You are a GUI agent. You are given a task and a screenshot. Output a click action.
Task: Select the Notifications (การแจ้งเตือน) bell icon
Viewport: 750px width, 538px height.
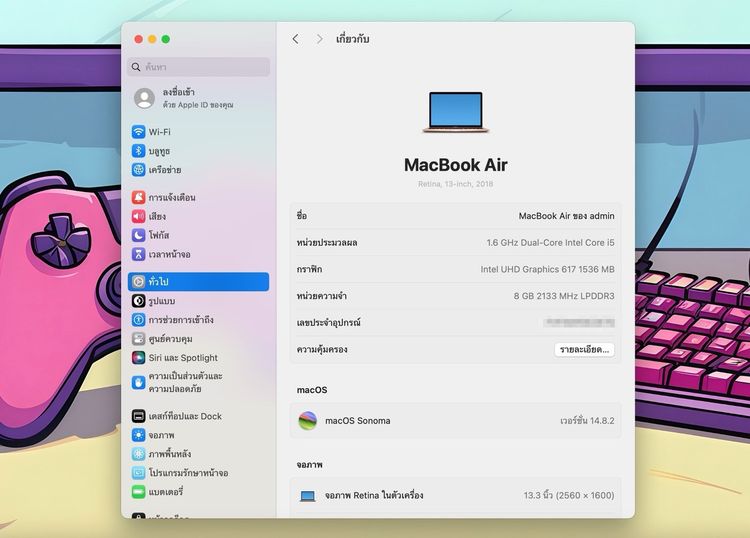(x=138, y=197)
